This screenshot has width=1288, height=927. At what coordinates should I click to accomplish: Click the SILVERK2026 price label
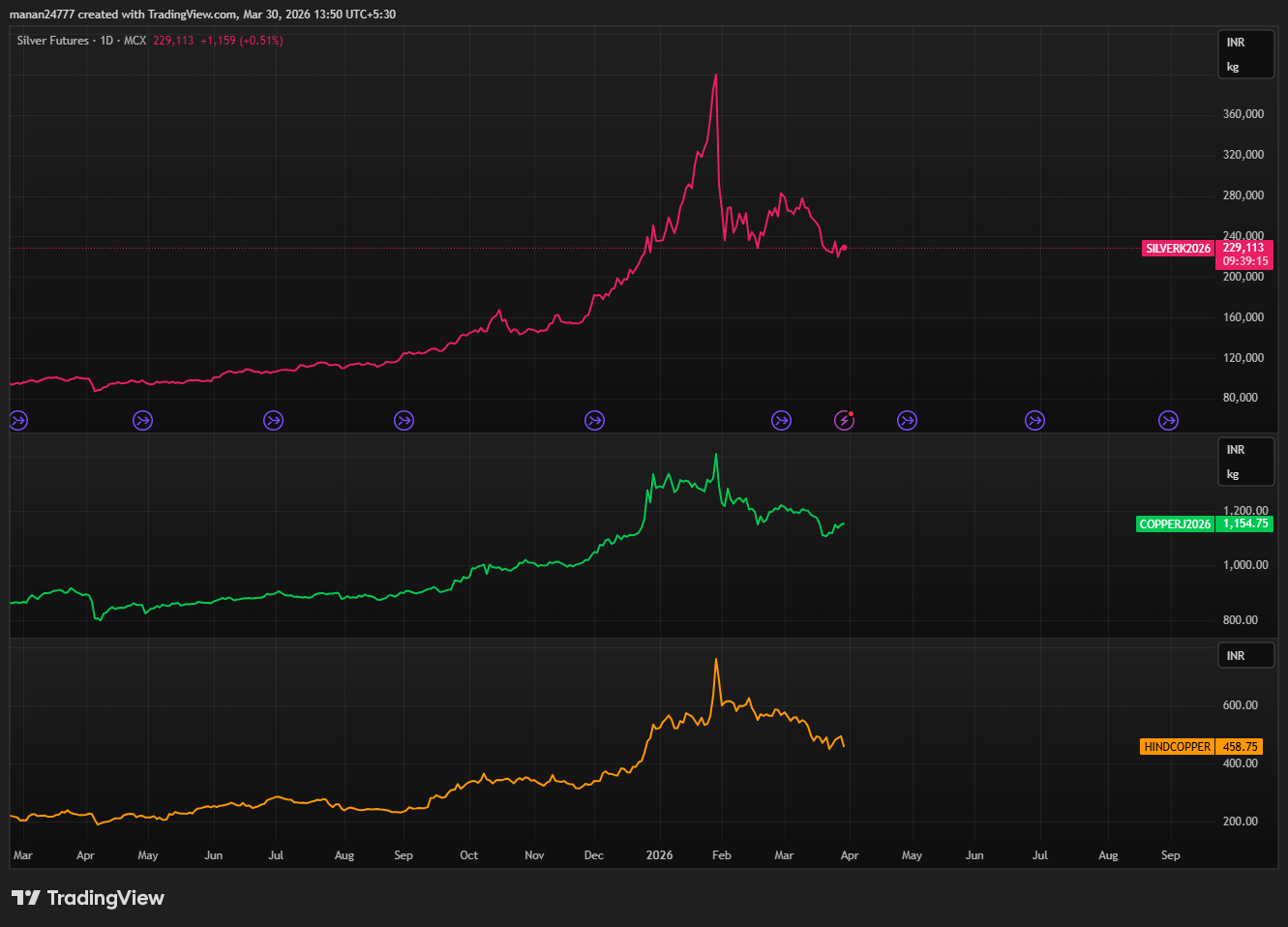(1178, 249)
